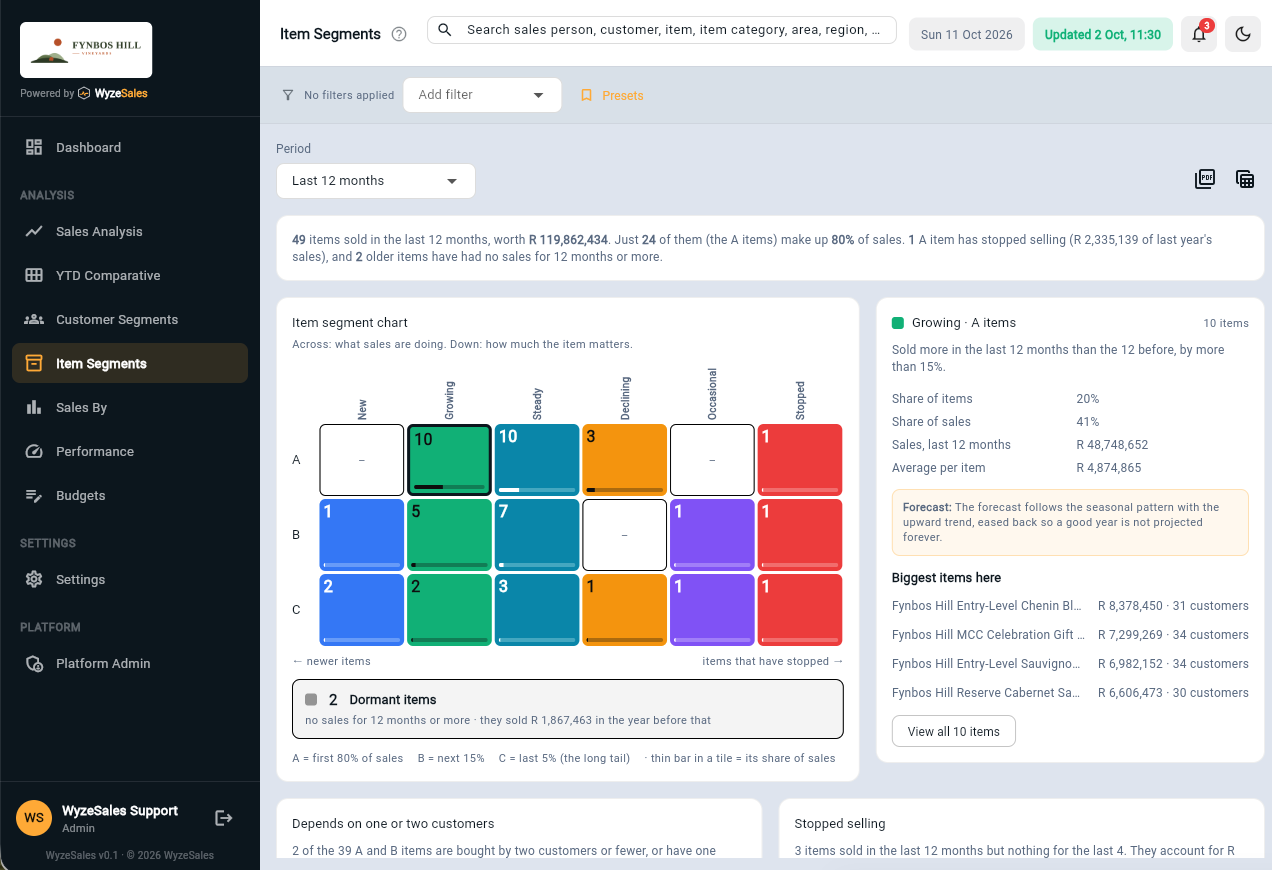Select the C Stopped red tile

(800, 610)
